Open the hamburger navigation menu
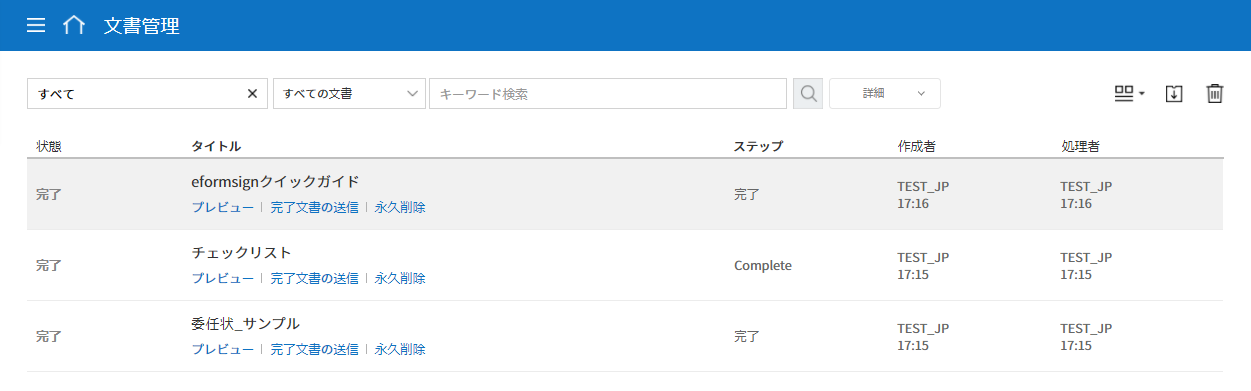Viewport: 1251px width, 391px height. click(x=36, y=25)
